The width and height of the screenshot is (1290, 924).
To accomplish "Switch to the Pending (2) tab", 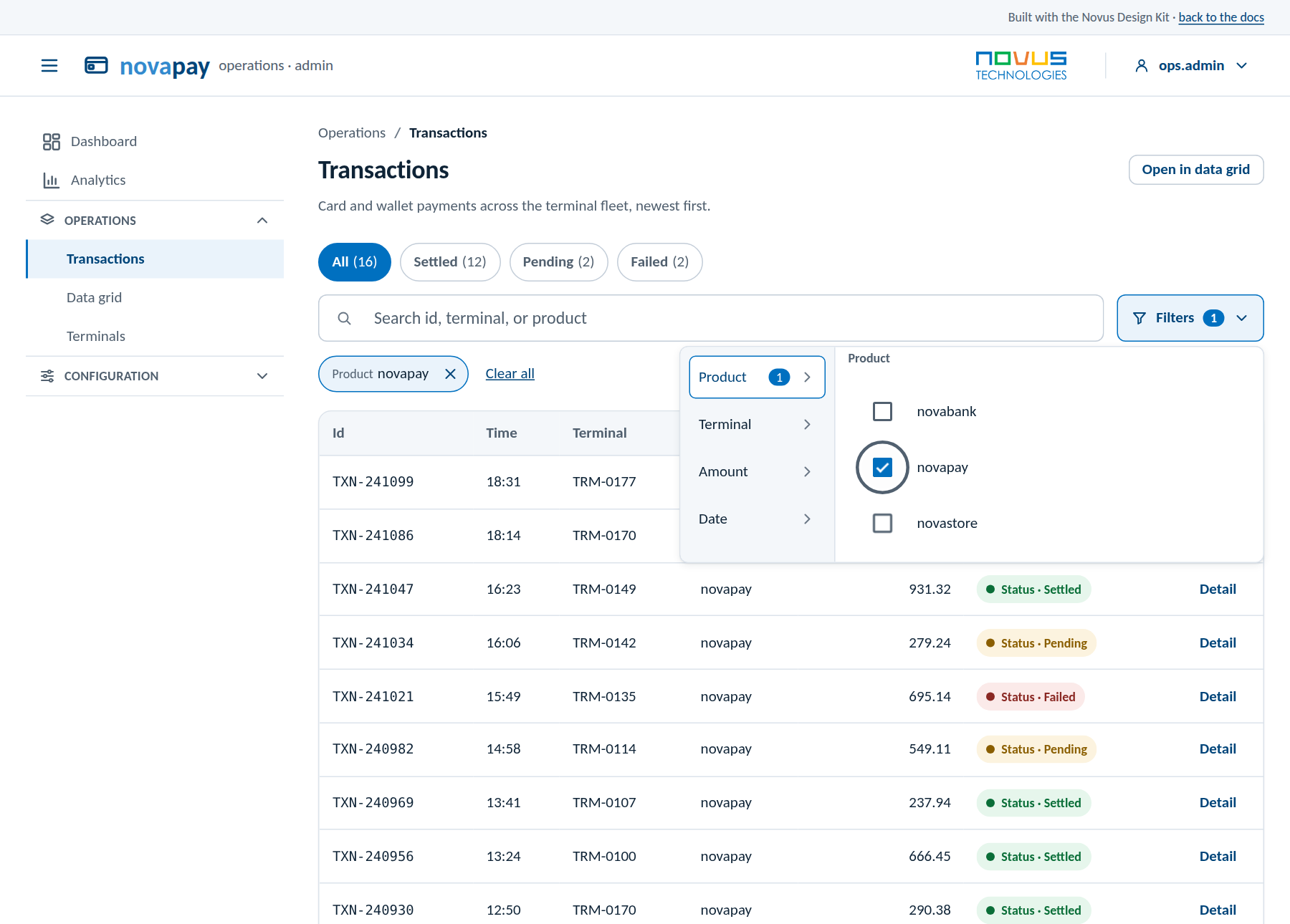I will pos(558,262).
